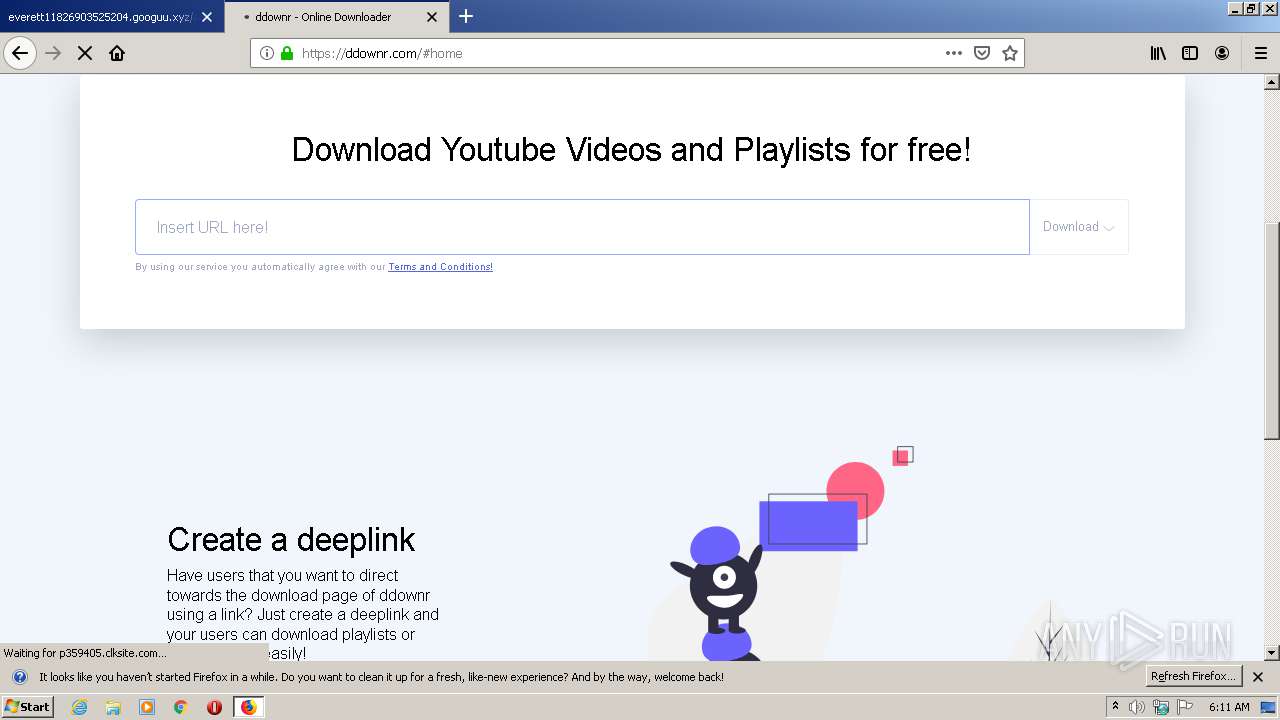Stop loading the ddownr page
This screenshot has width=1280, height=720.
pos(85,53)
